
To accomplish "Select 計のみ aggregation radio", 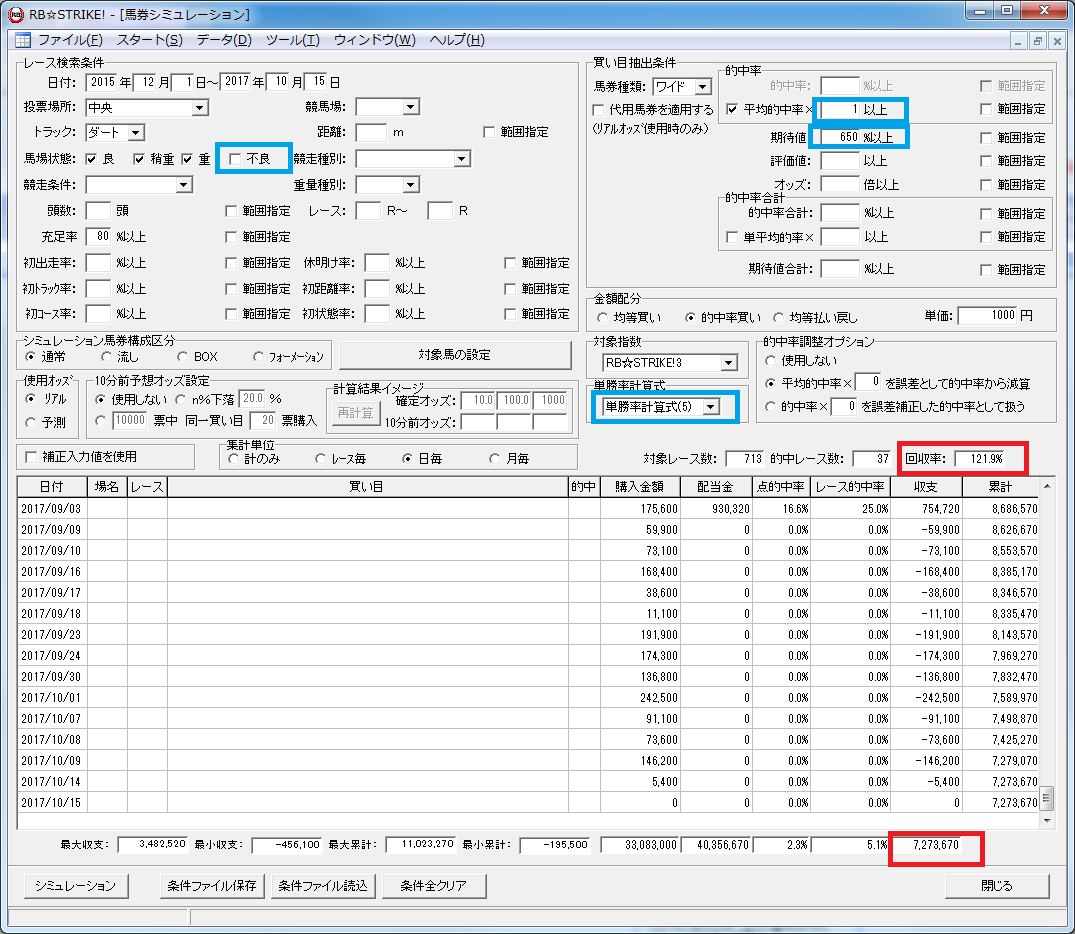I will click(x=234, y=459).
